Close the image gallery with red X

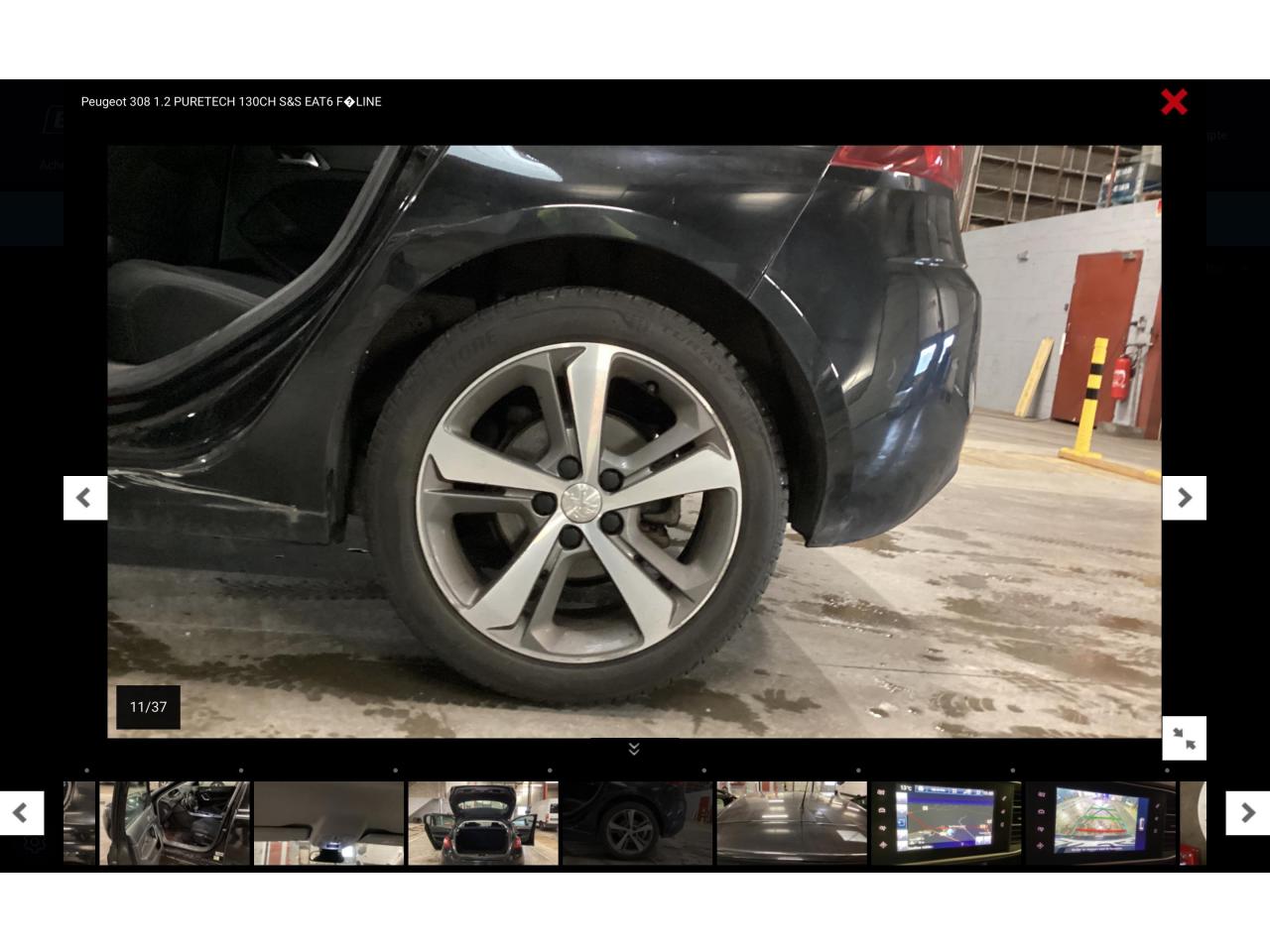coord(1174,101)
